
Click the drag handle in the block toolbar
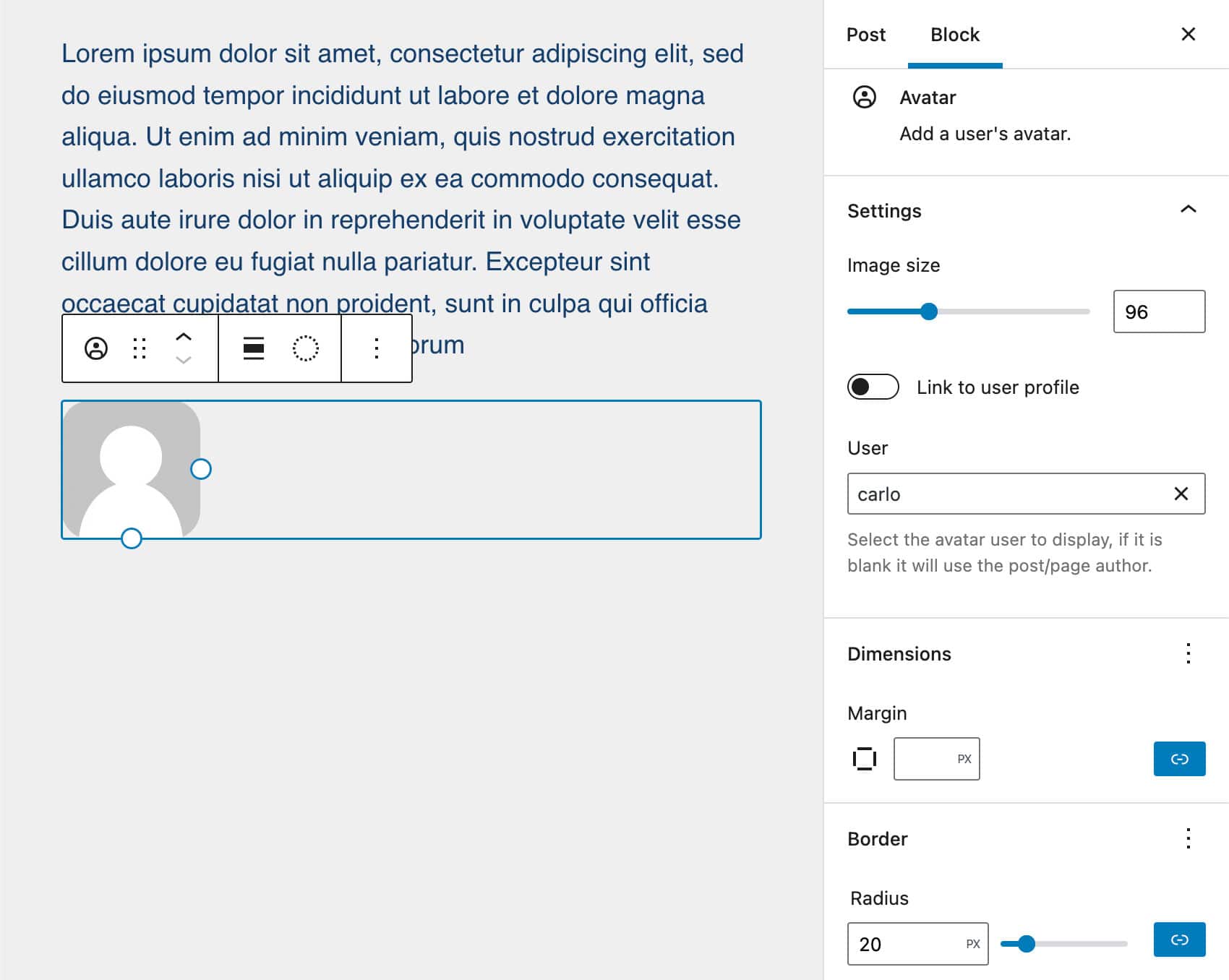pos(140,349)
